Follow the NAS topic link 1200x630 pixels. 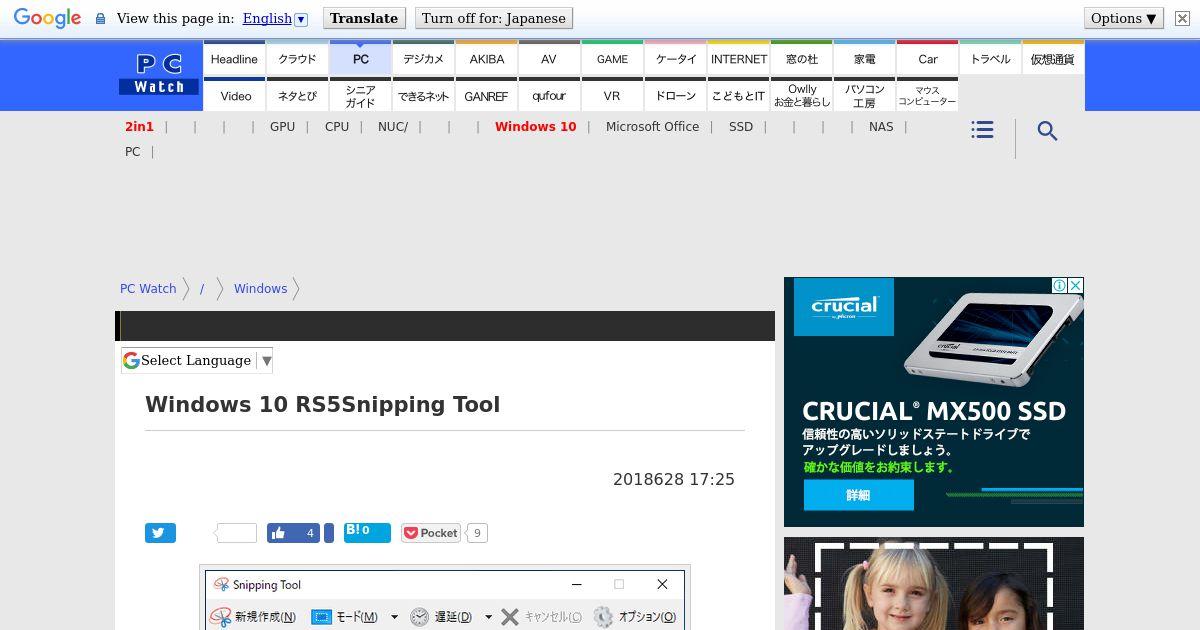coord(881,127)
